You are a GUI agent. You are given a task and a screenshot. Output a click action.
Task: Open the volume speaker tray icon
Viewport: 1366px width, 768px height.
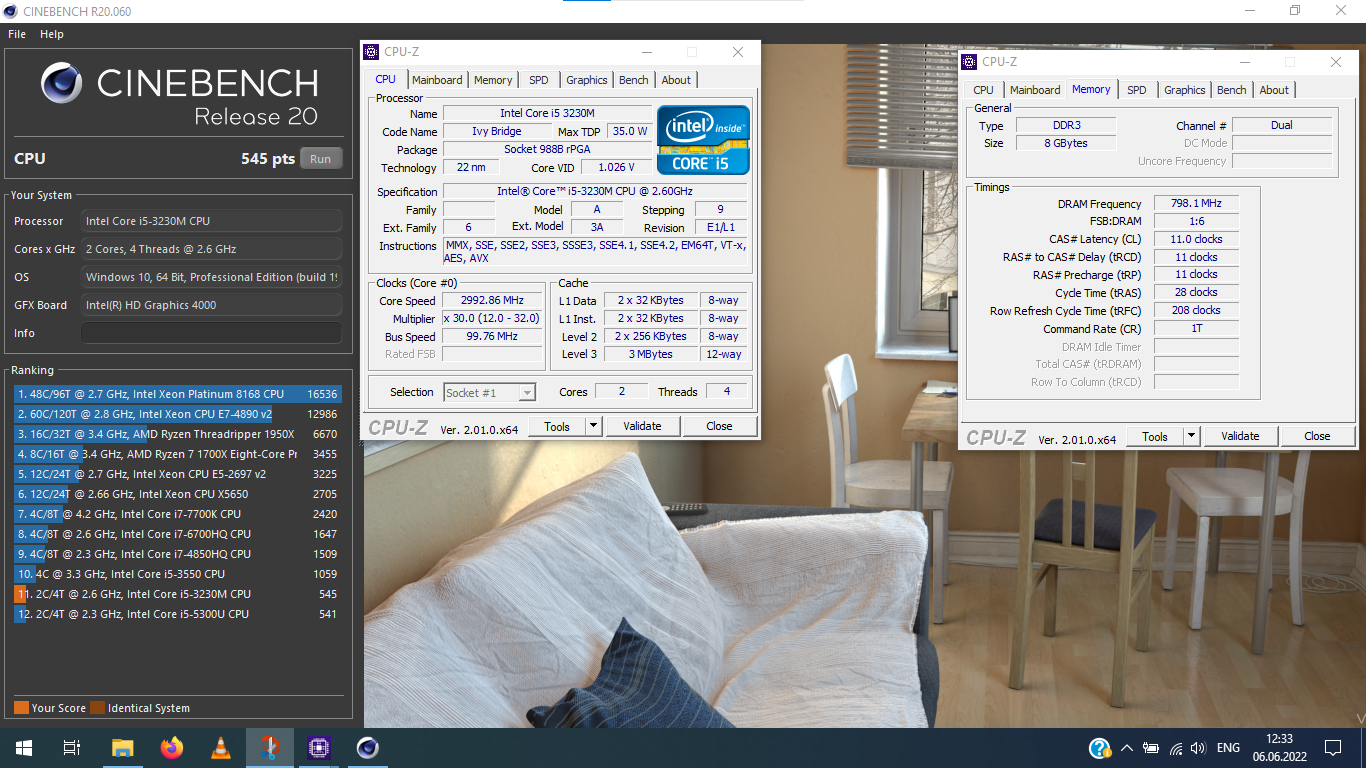[1198, 748]
